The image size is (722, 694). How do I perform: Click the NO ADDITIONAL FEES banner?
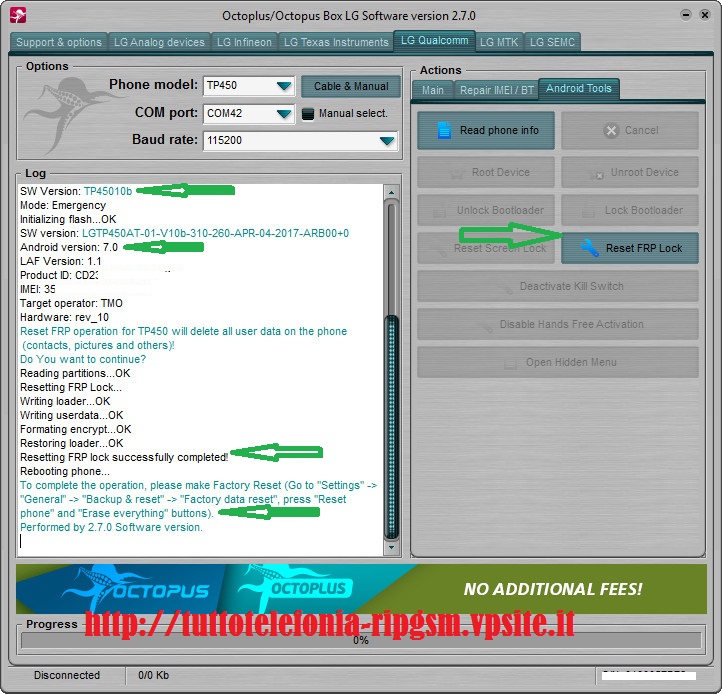[553, 589]
